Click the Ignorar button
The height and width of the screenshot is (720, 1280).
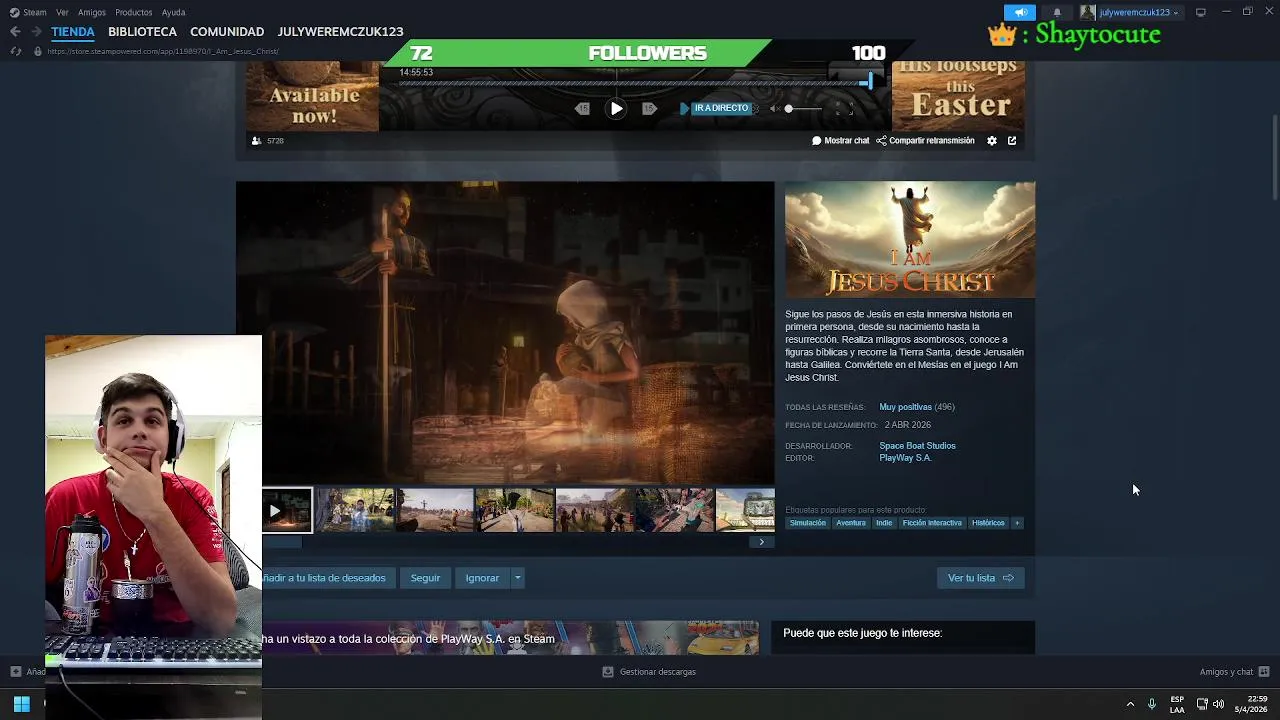(482, 578)
